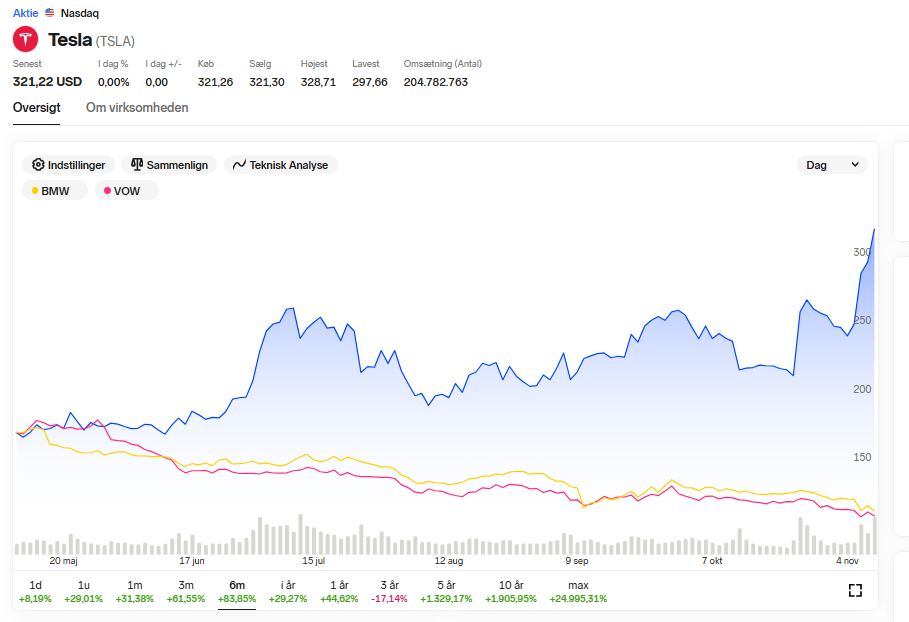This screenshot has height=622, width=909.
Task: Click the 15 jul date marker
Action: click(314, 561)
